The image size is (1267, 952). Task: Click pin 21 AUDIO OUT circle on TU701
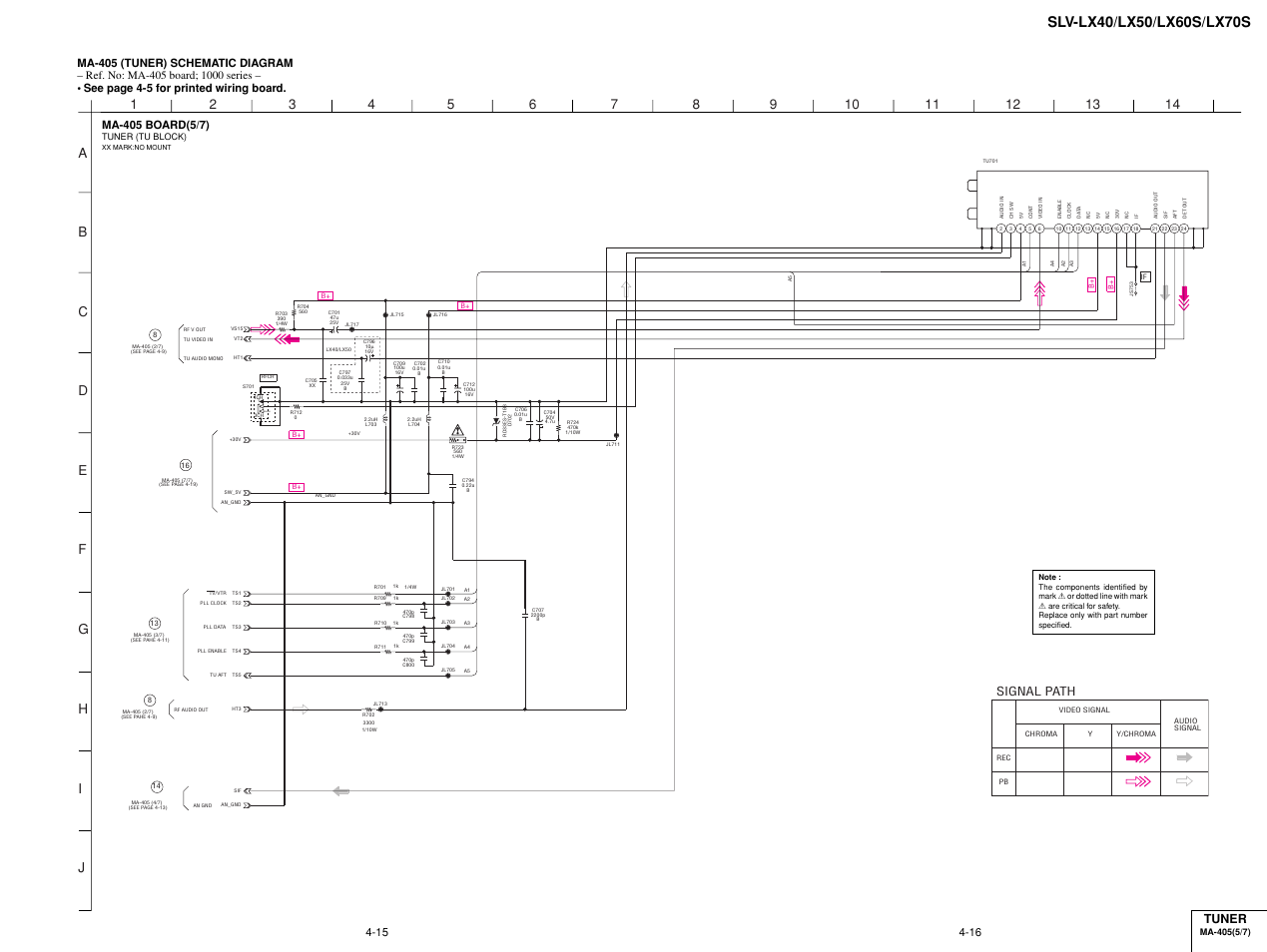(x=1155, y=229)
